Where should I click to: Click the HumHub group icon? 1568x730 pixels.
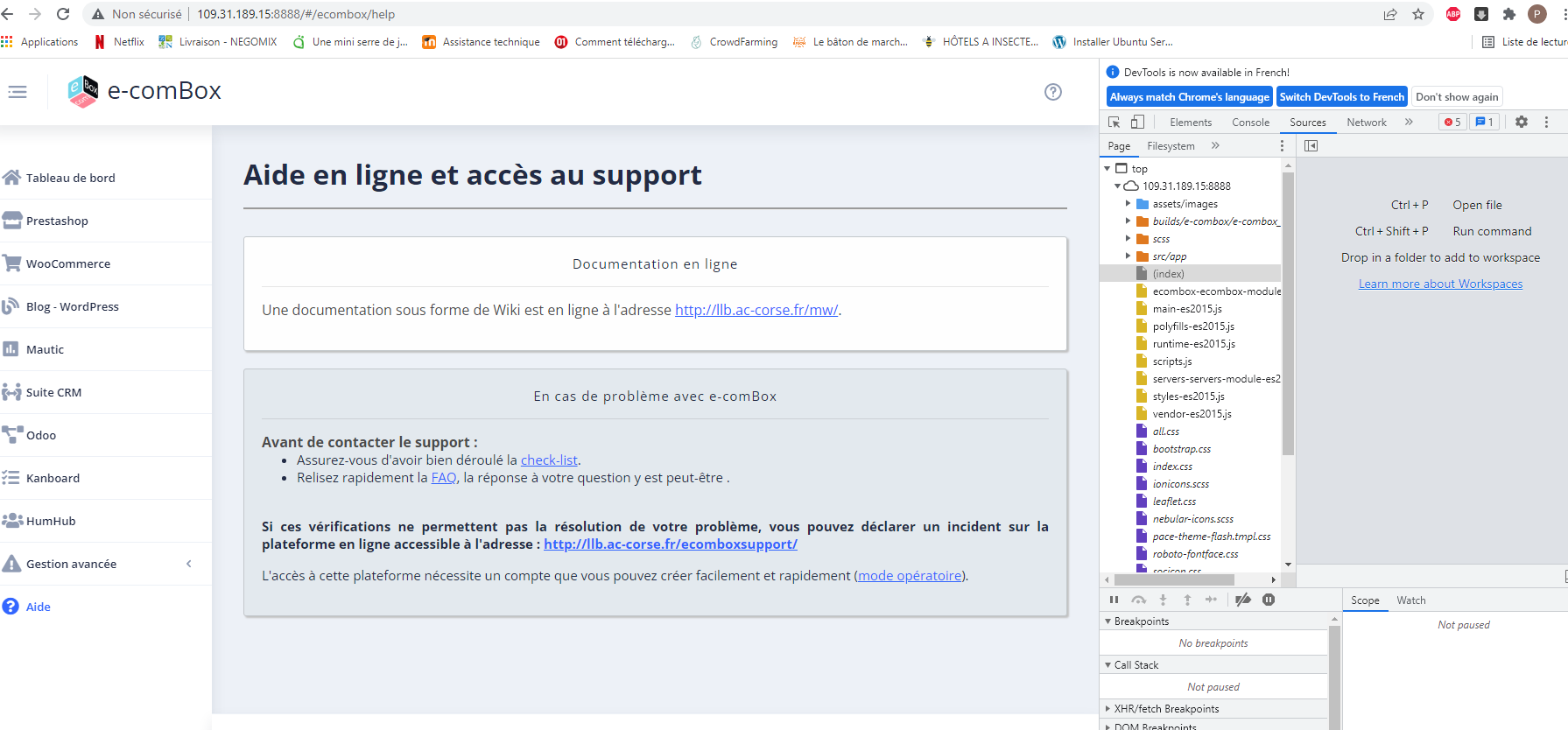12,521
